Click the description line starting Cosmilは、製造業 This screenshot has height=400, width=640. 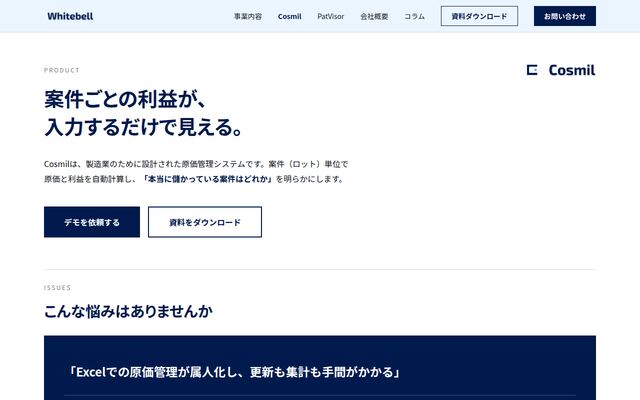click(x=196, y=164)
